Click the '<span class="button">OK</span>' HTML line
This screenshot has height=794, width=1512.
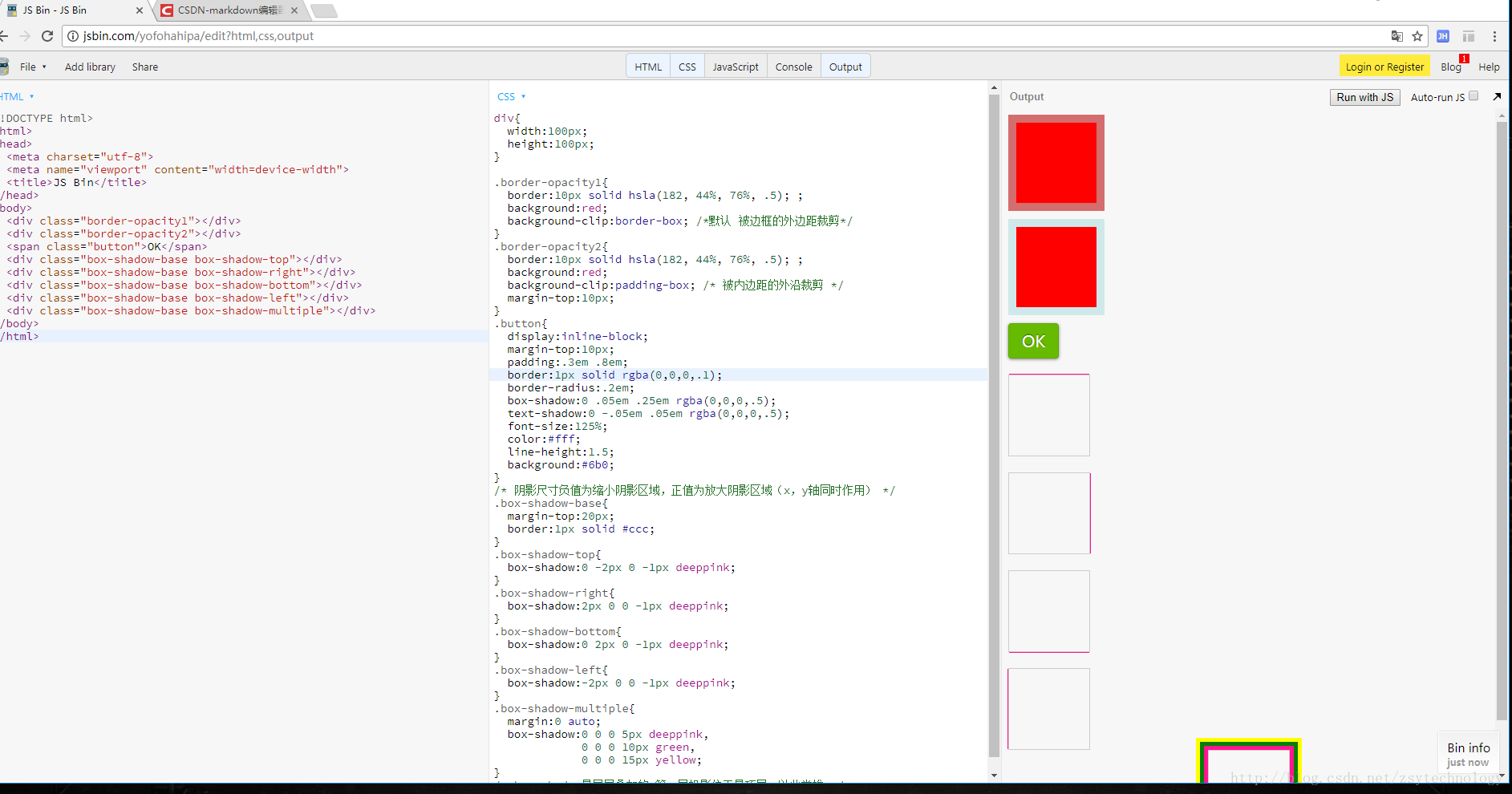[107, 247]
